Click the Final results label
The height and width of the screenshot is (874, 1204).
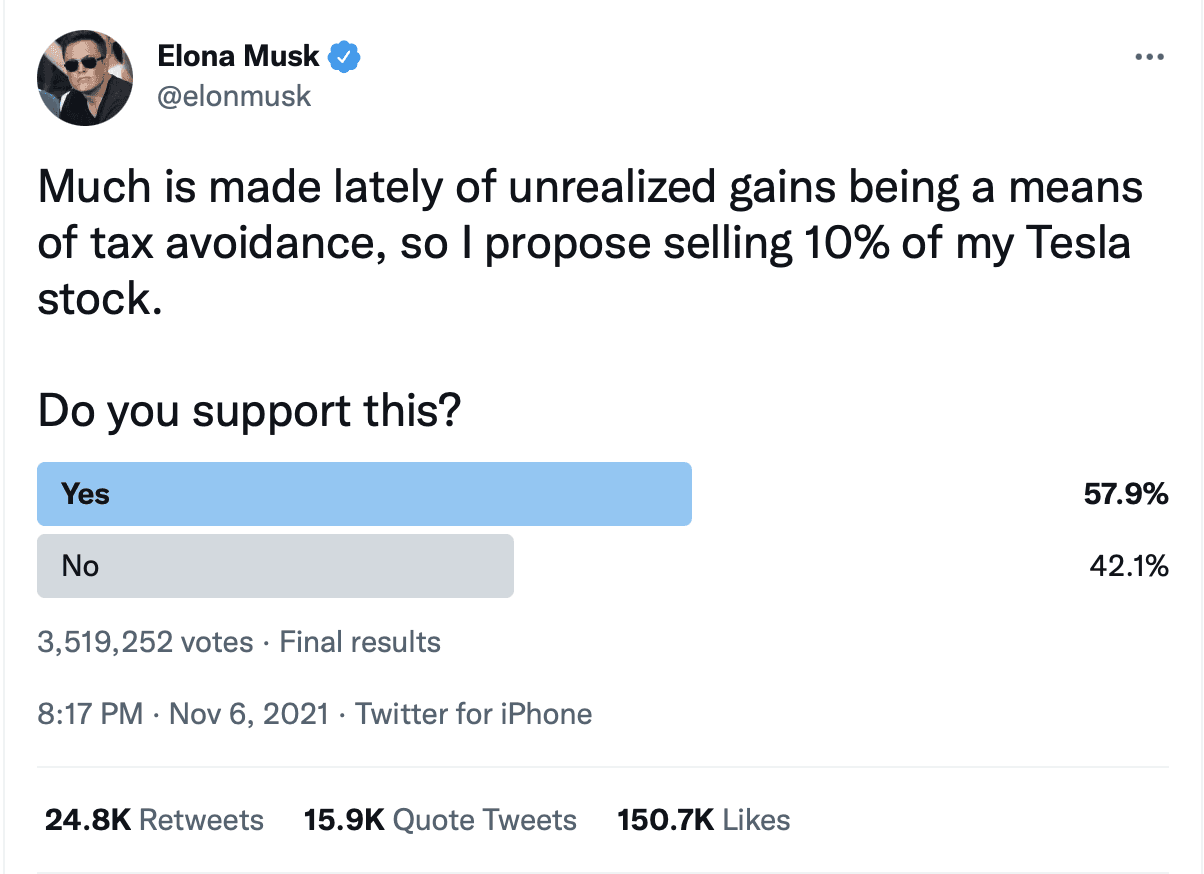coord(360,641)
